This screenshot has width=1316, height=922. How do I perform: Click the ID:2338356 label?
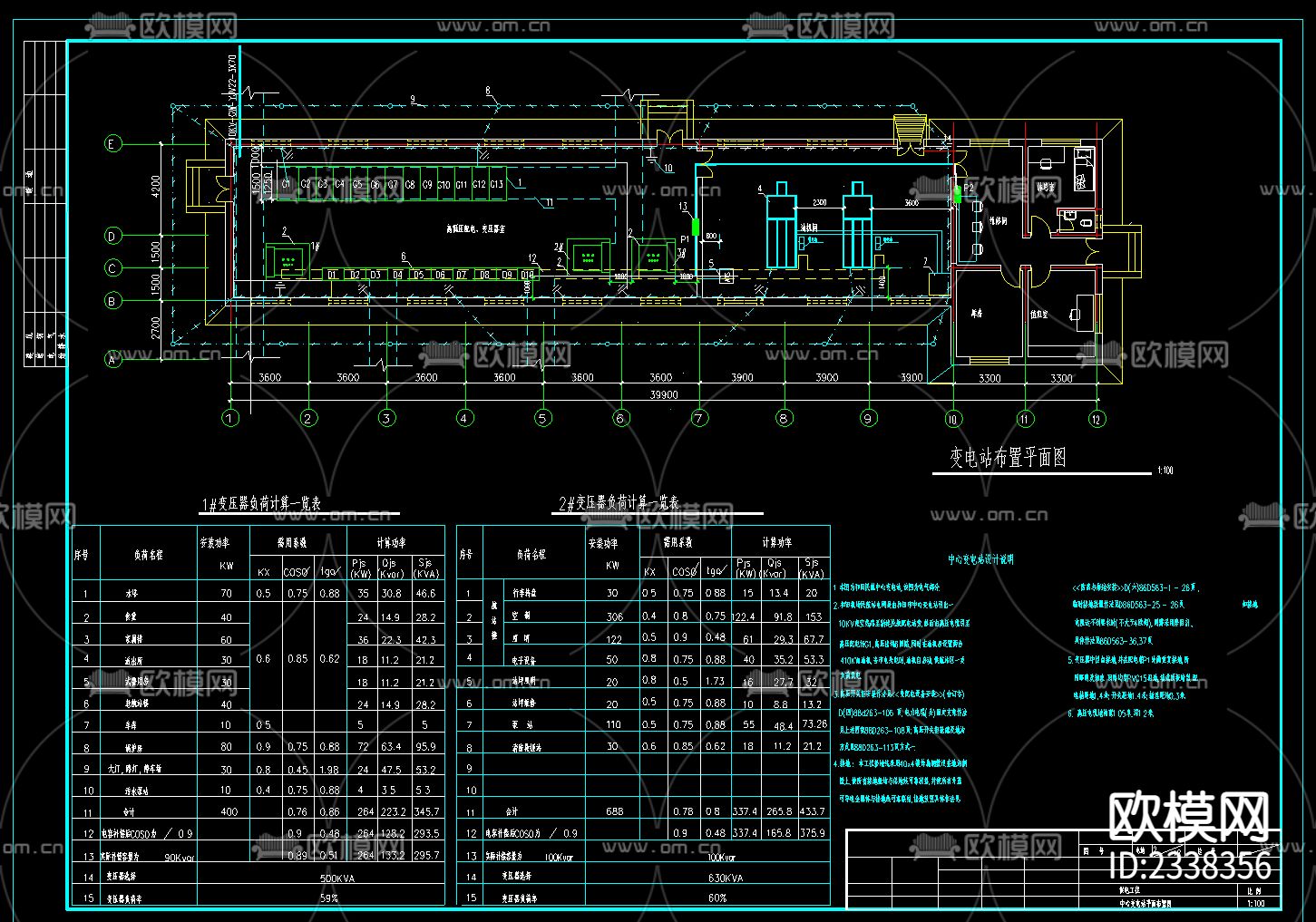tap(1190, 867)
